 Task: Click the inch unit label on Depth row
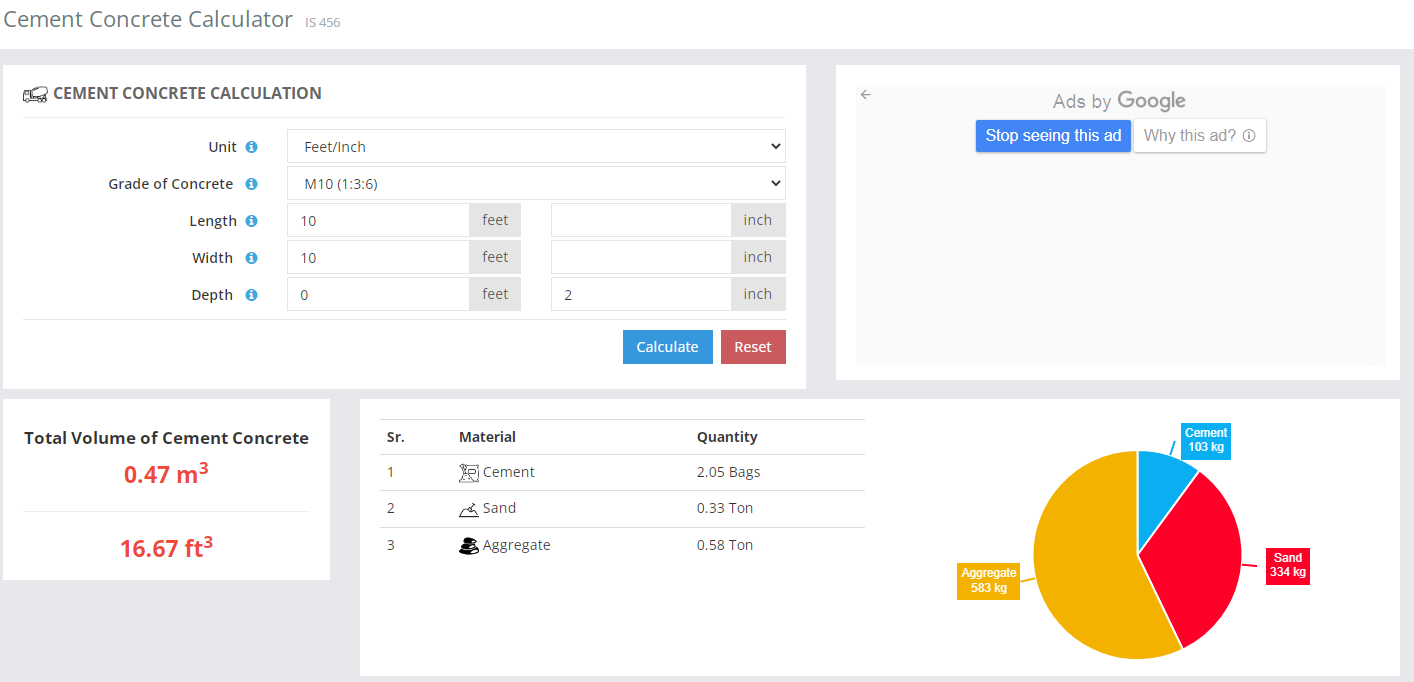pos(758,294)
